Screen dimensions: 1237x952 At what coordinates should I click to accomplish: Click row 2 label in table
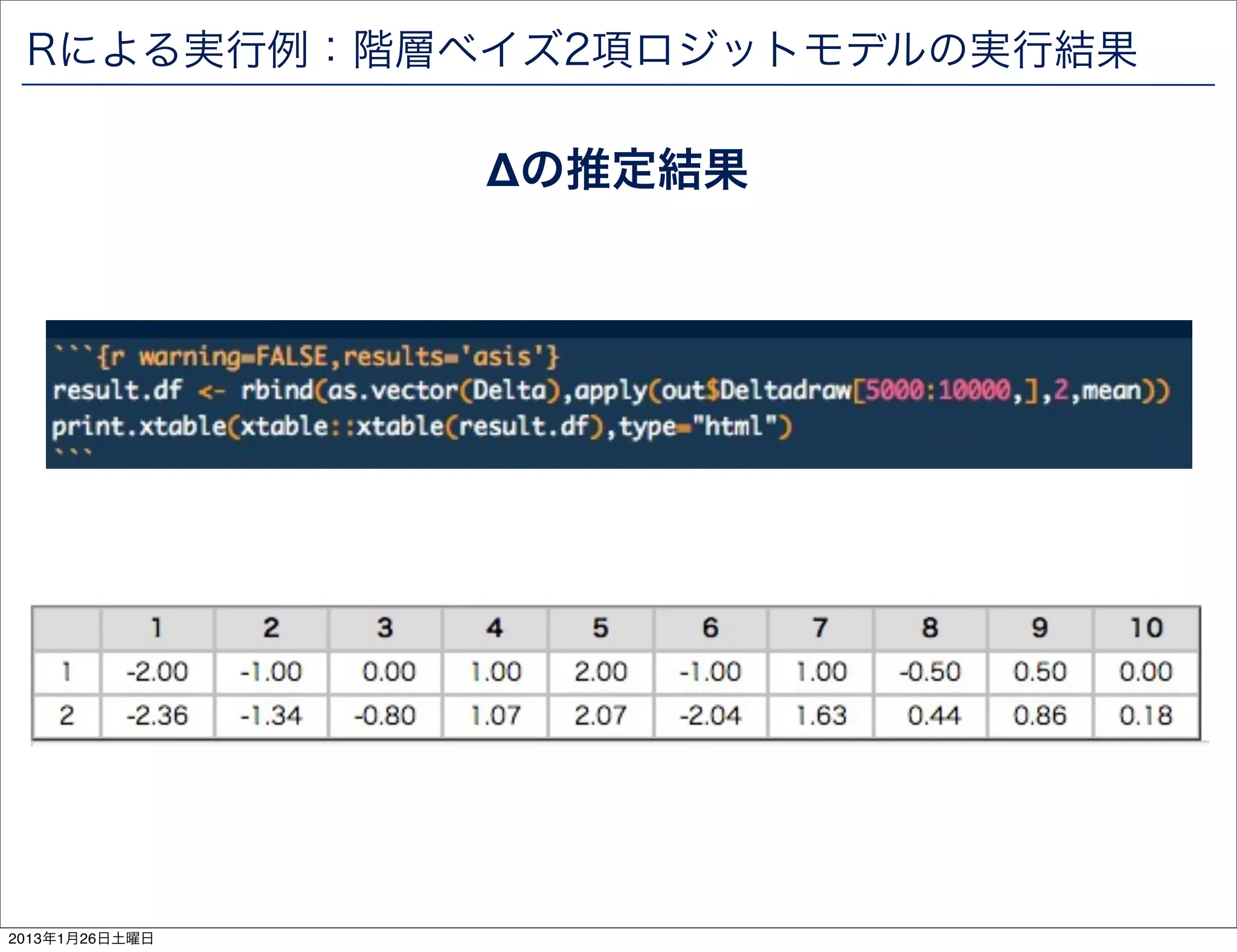click(x=66, y=716)
